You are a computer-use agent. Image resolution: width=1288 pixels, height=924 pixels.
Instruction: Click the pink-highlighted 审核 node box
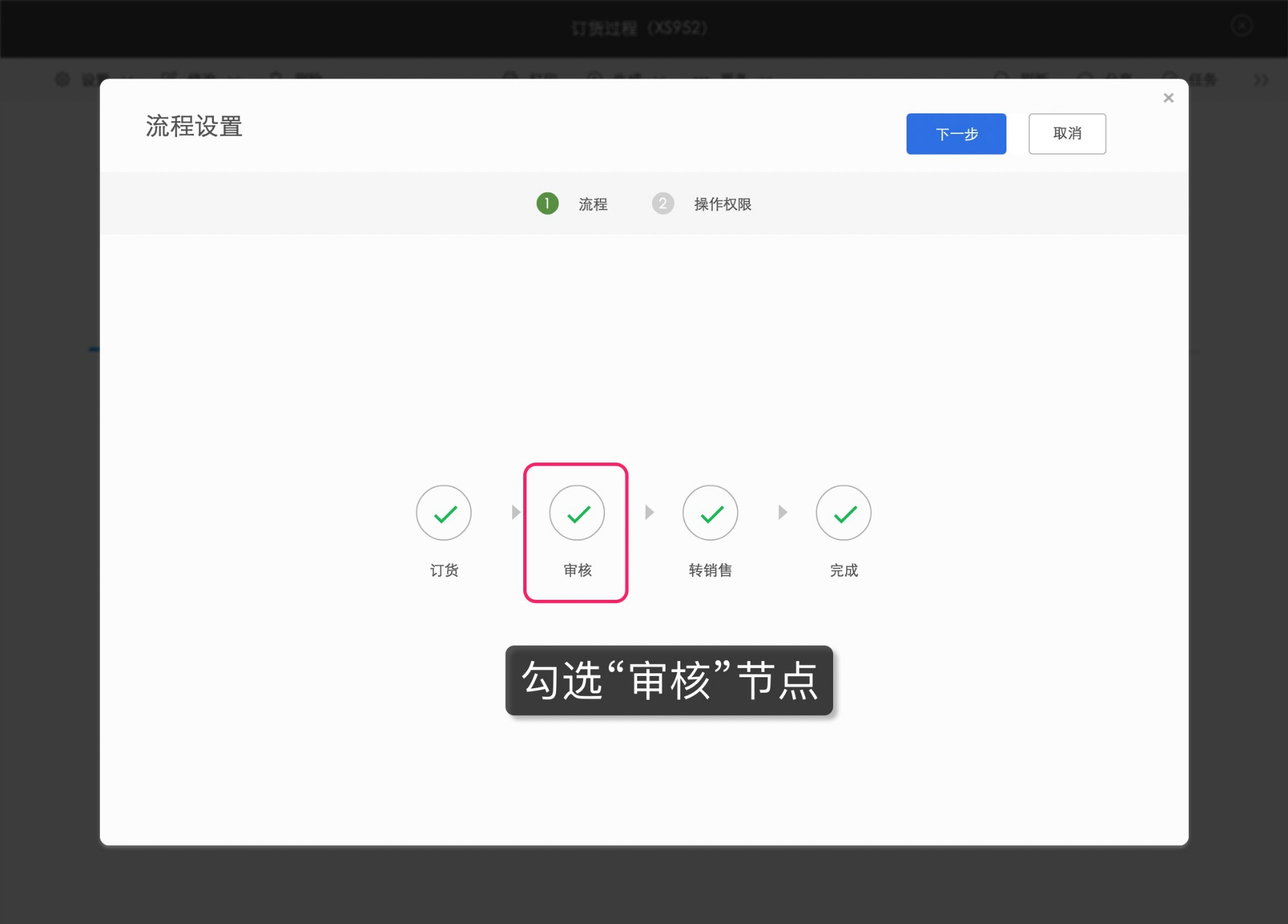(576, 532)
